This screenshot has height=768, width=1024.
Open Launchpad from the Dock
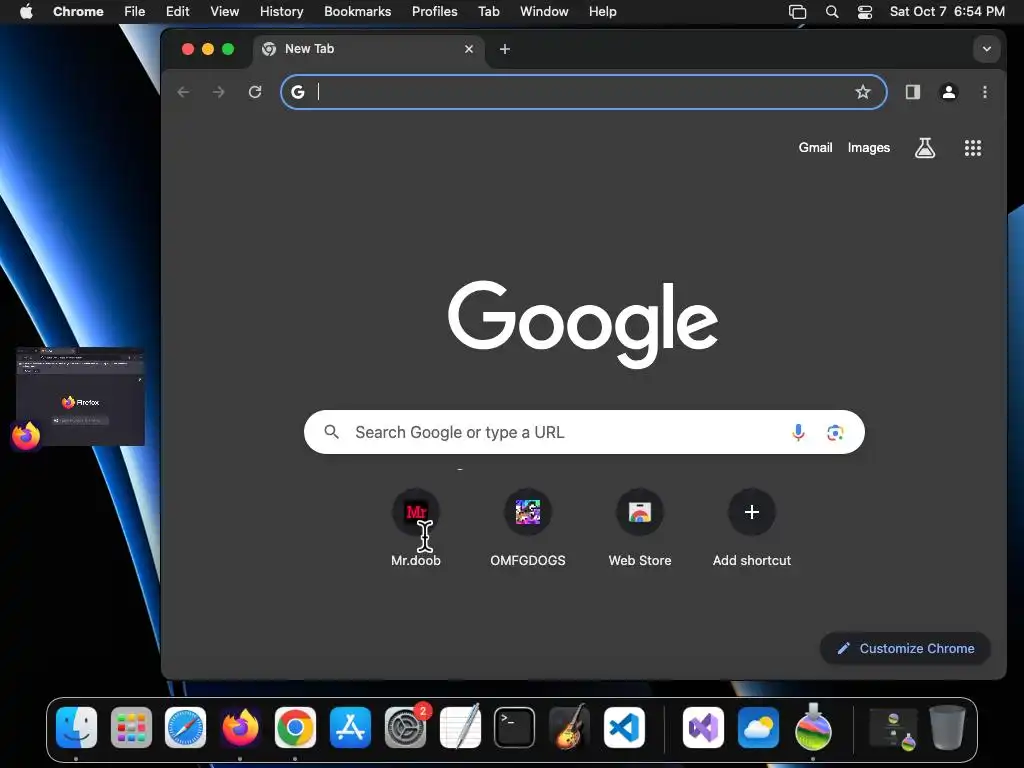tap(131, 727)
